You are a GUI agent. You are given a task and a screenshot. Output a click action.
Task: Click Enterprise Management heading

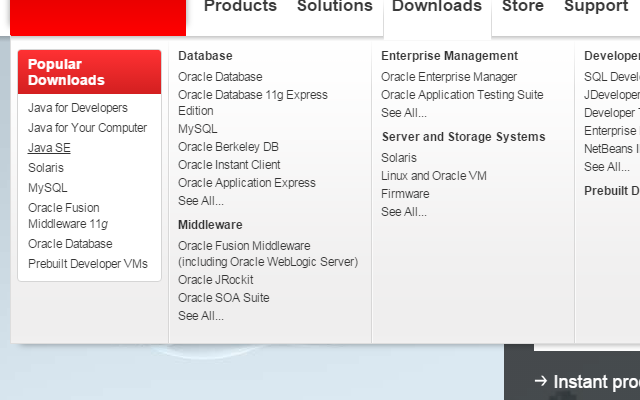pos(449,56)
